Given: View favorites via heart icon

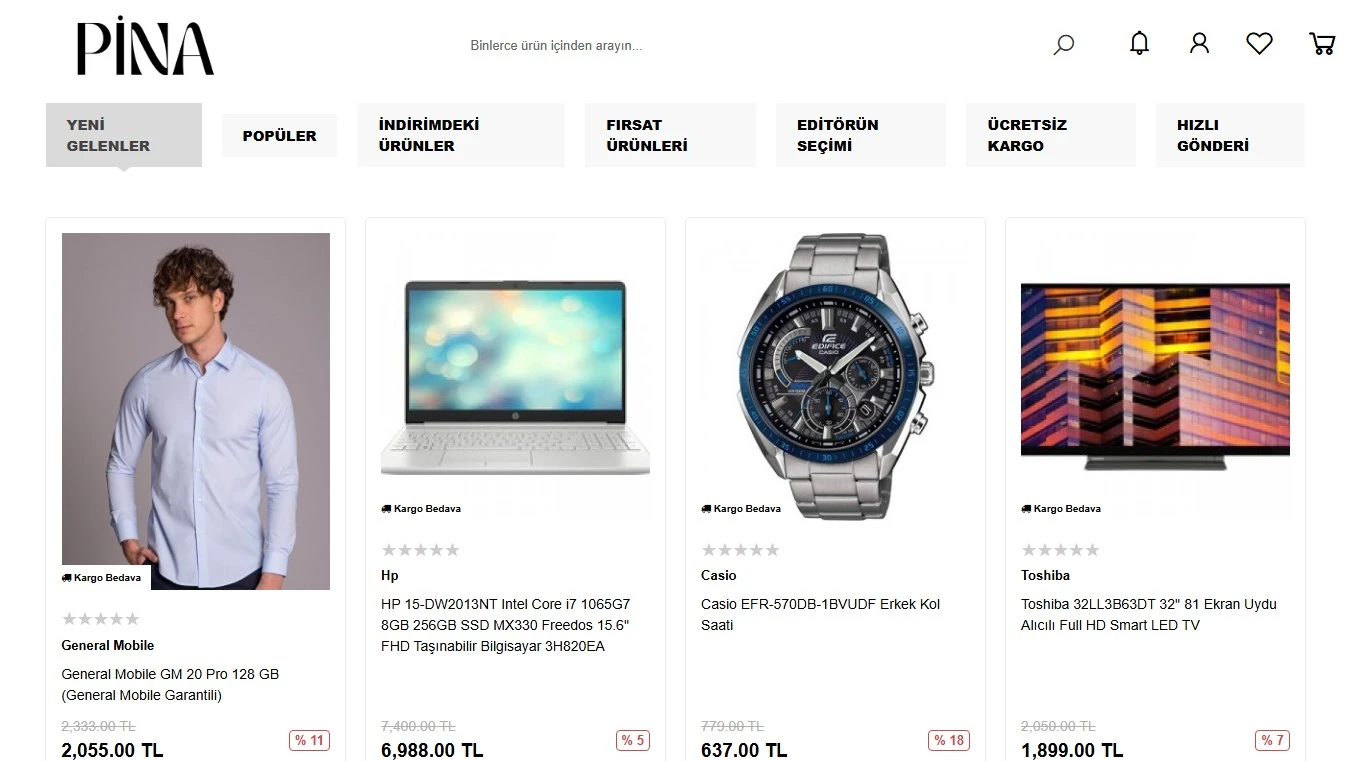Looking at the screenshot, I should (x=1259, y=43).
